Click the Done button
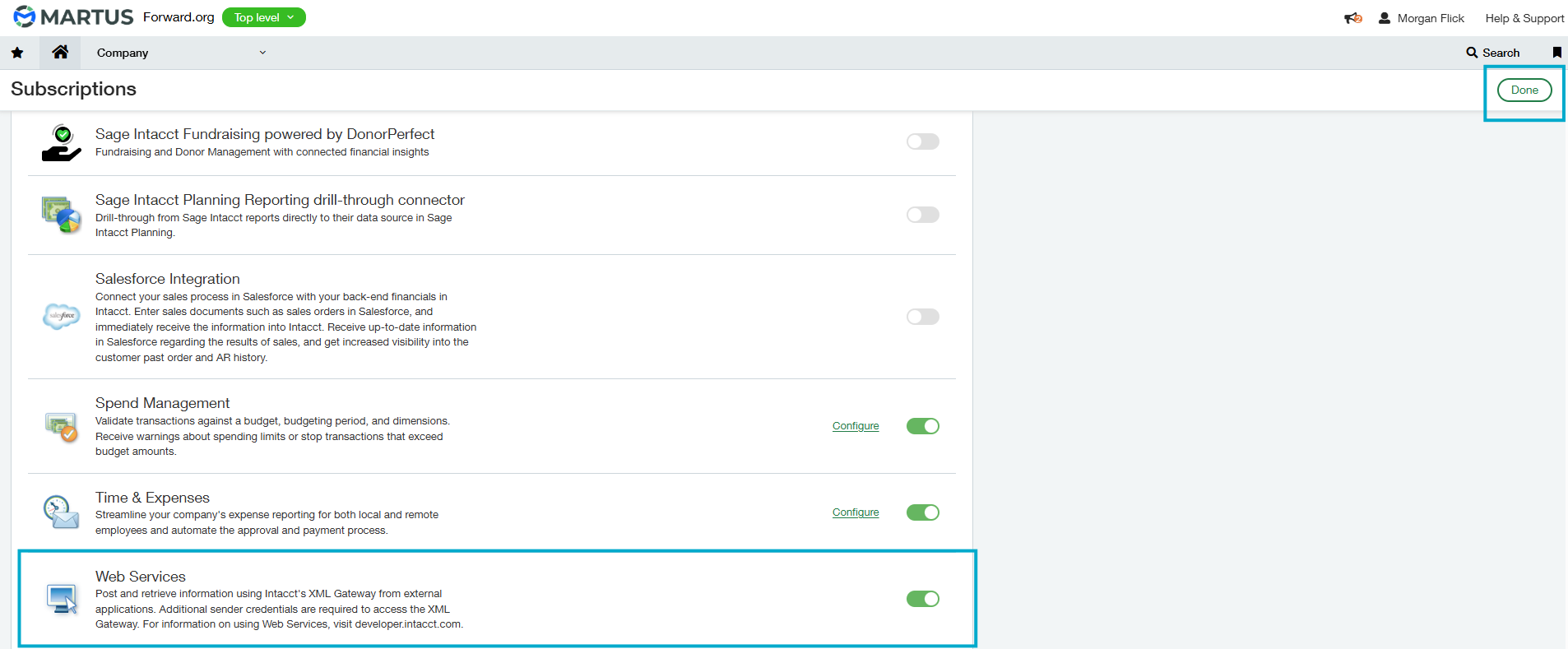The image size is (1568, 649). click(x=1524, y=90)
